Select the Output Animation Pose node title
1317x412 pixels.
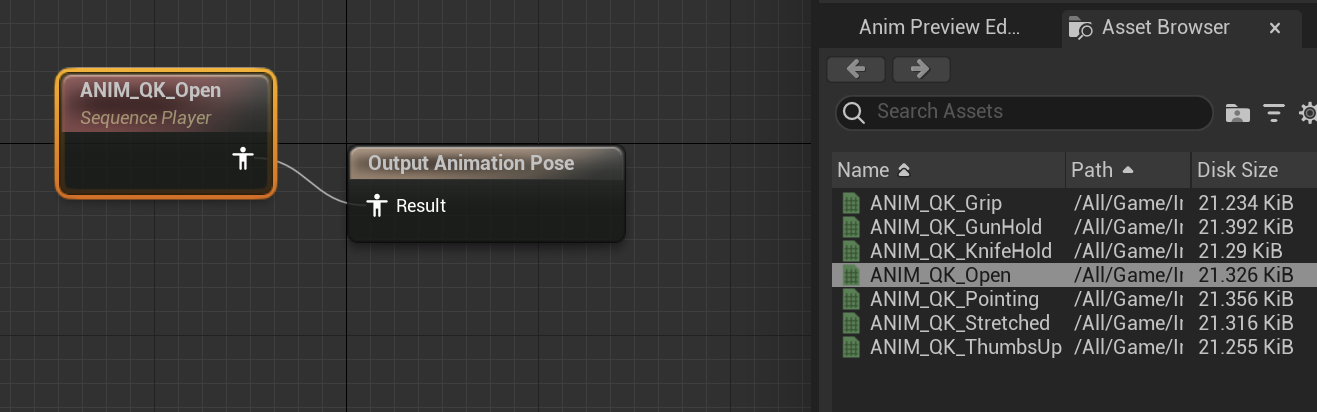pos(471,163)
